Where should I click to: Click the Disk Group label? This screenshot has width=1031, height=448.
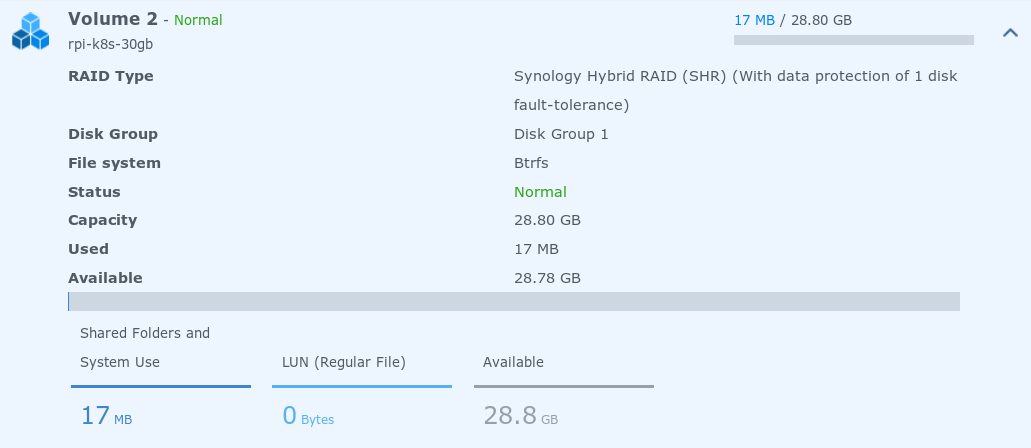[112, 134]
